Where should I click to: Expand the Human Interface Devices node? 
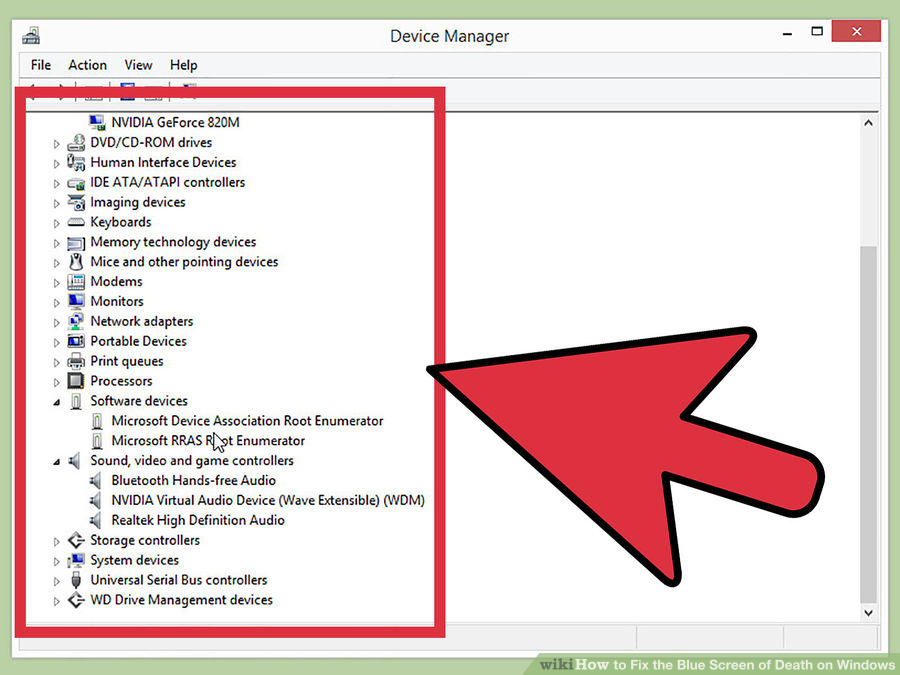click(x=56, y=164)
